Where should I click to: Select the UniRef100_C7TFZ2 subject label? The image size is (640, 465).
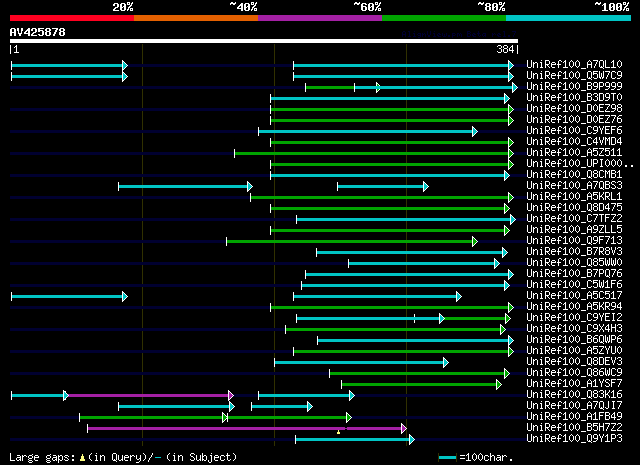coord(574,218)
